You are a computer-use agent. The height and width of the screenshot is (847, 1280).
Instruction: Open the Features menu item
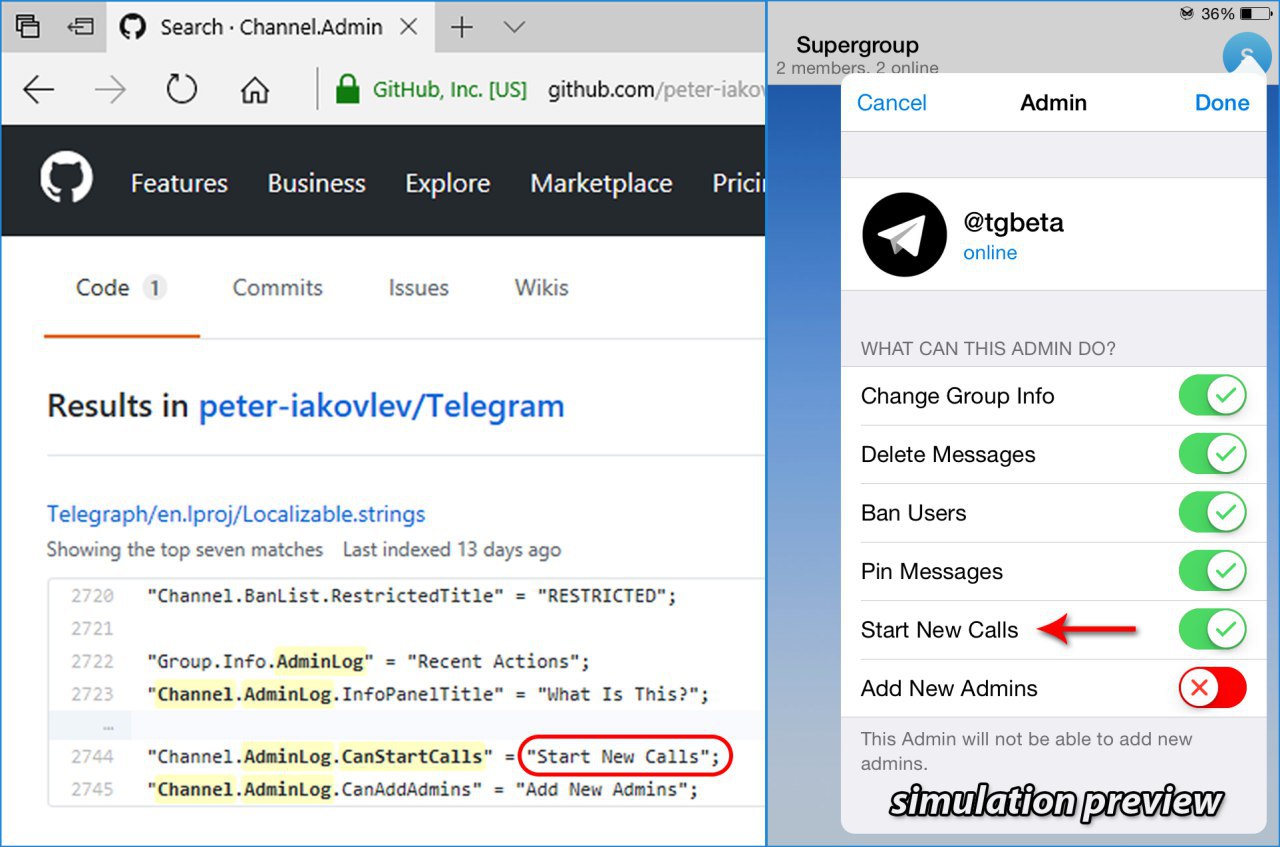(179, 183)
